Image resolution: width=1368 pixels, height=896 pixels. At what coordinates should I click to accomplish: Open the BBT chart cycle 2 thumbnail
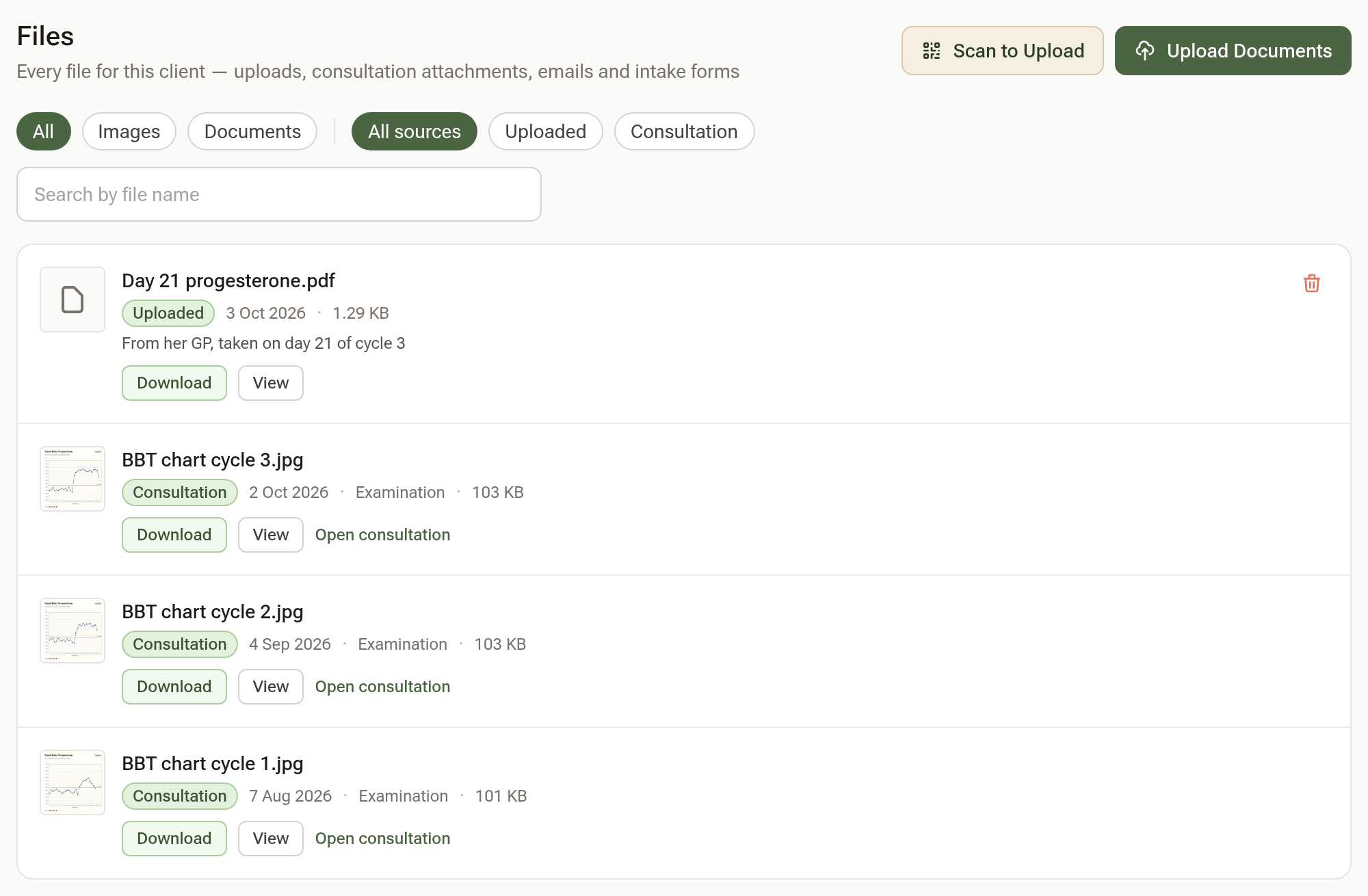(x=73, y=631)
